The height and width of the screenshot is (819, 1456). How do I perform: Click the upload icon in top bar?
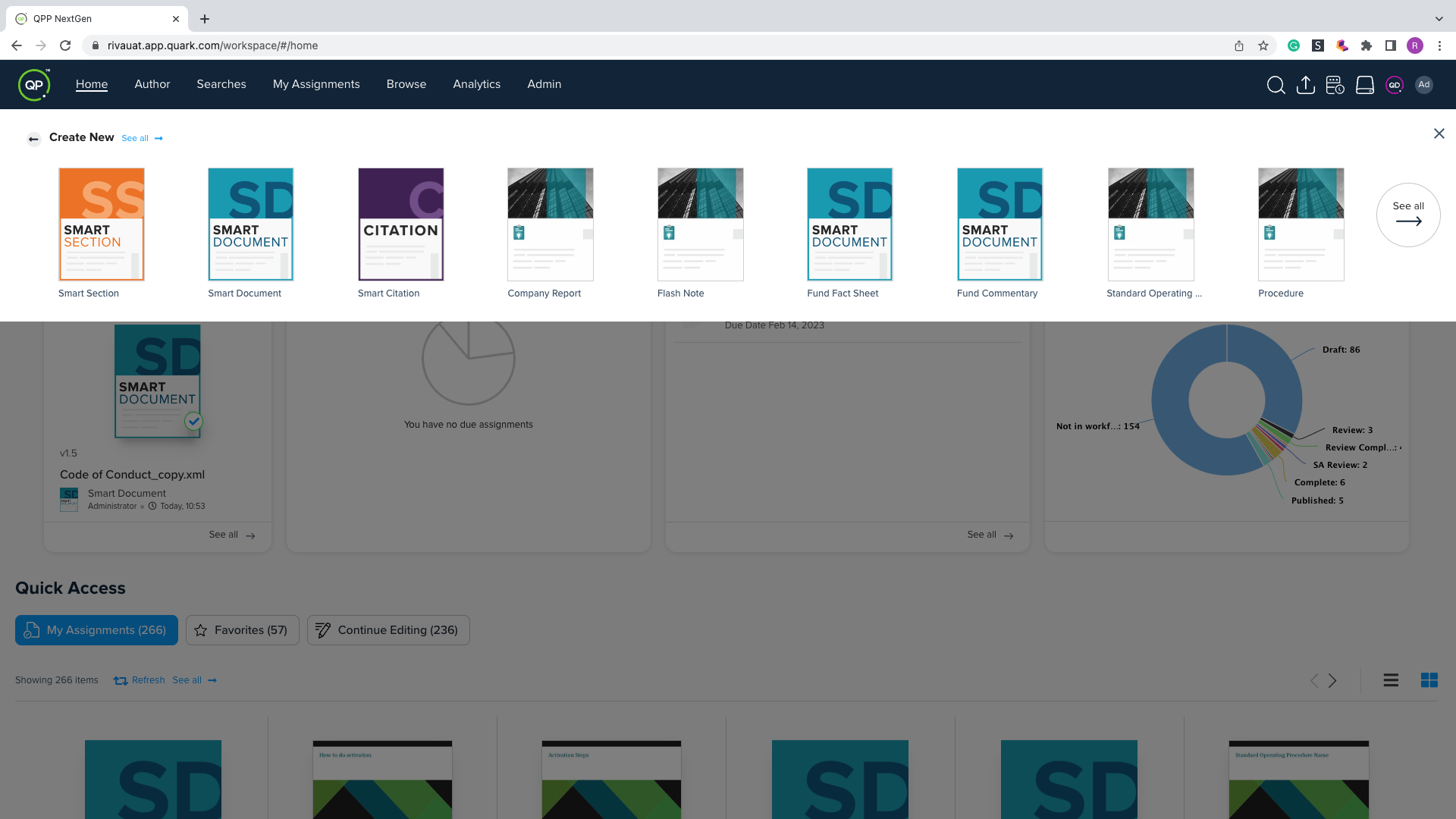tap(1306, 85)
